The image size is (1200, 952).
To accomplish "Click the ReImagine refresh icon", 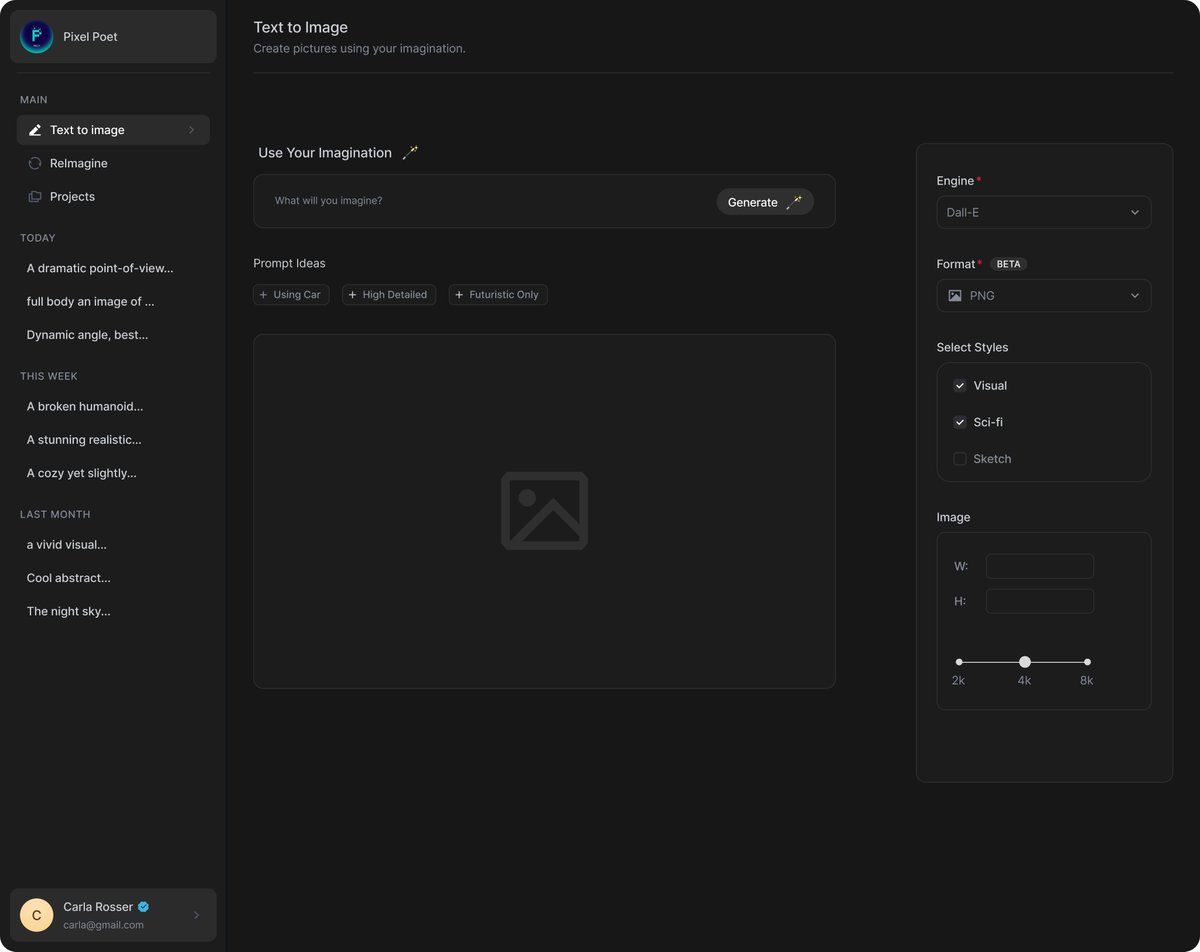I will [x=35, y=163].
